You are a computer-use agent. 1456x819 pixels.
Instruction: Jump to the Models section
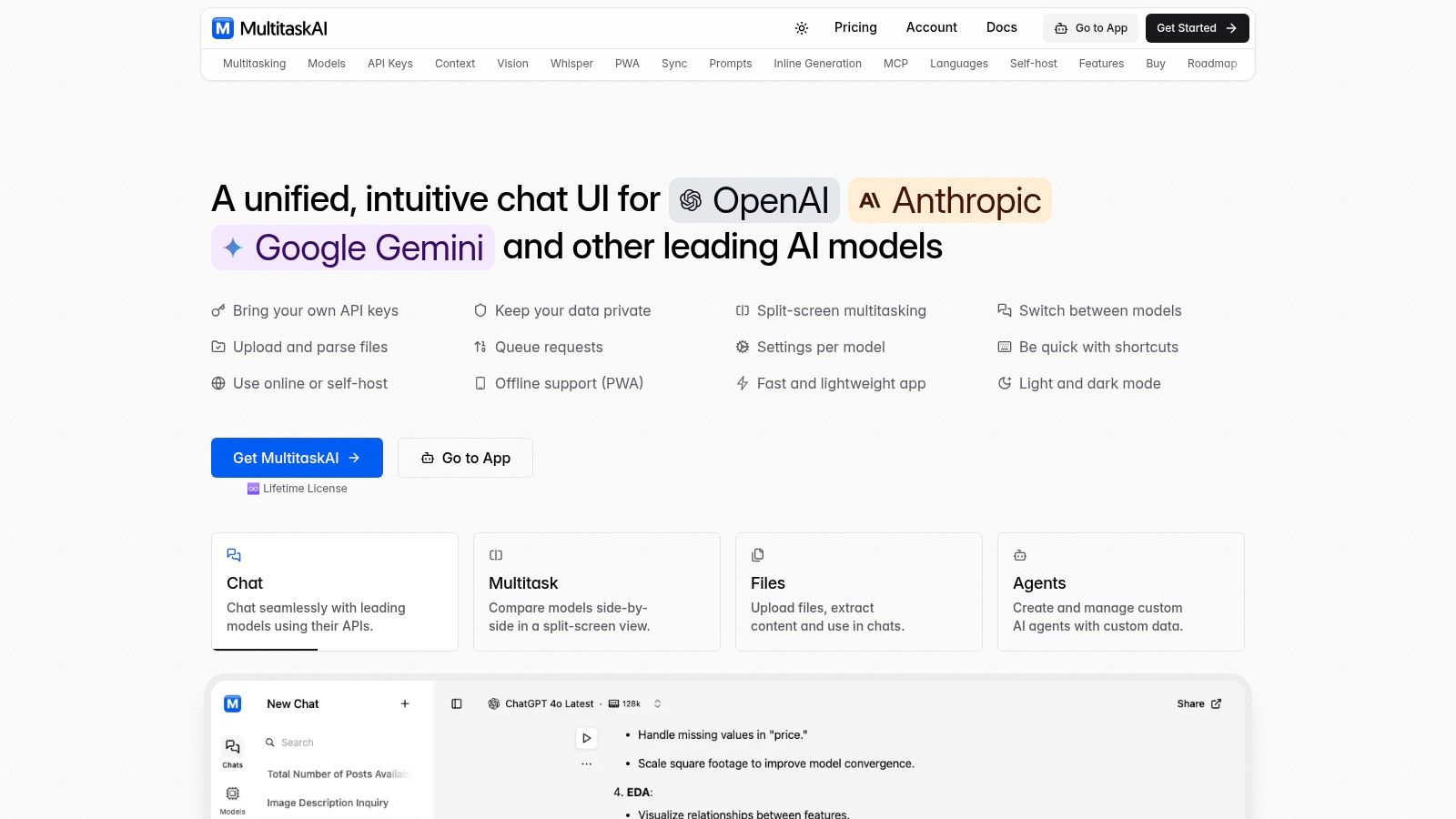[326, 64]
